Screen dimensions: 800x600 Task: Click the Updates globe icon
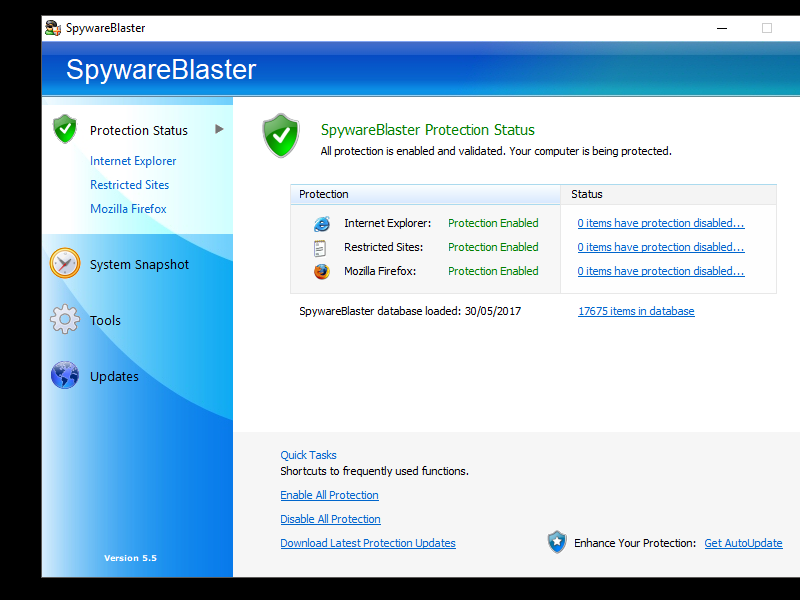65,375
